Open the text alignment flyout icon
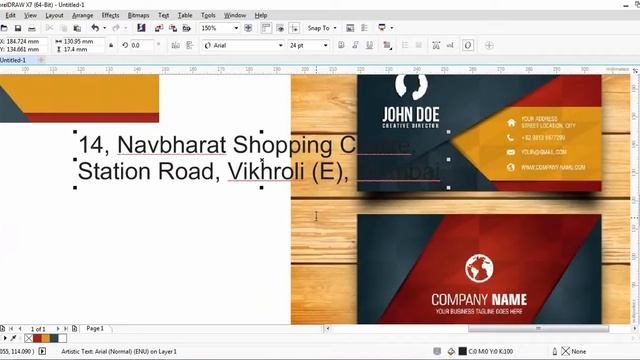Screen dimensions: 640x360 (x=387, y=45)
